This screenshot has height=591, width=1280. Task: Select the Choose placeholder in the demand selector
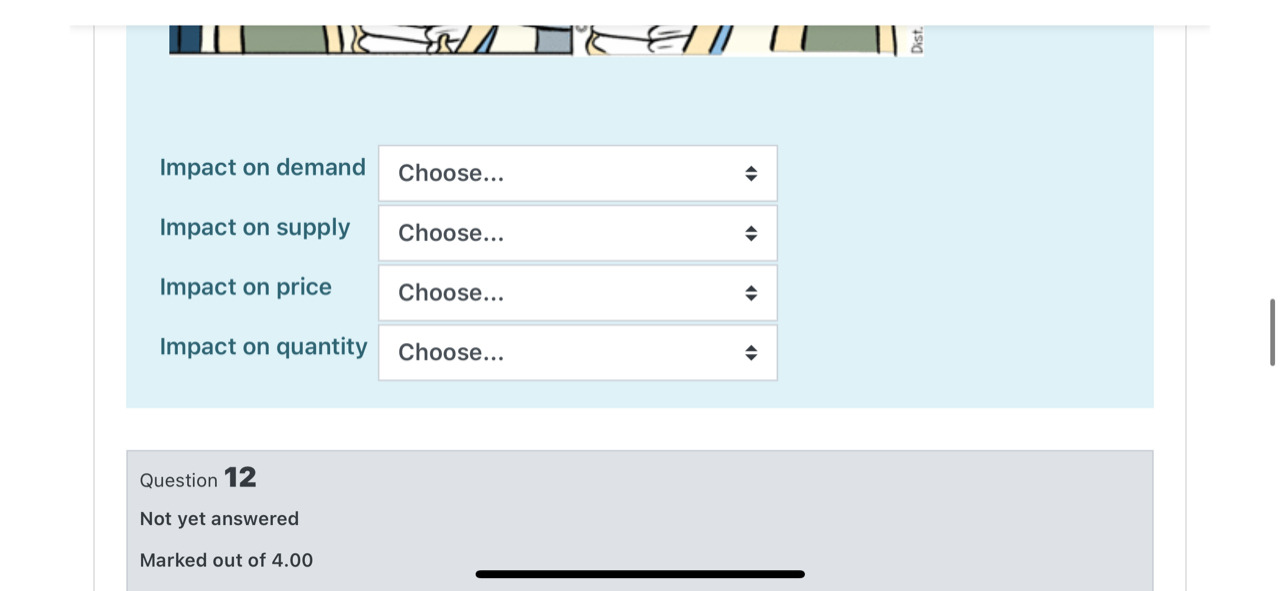[x=450, y=173]
